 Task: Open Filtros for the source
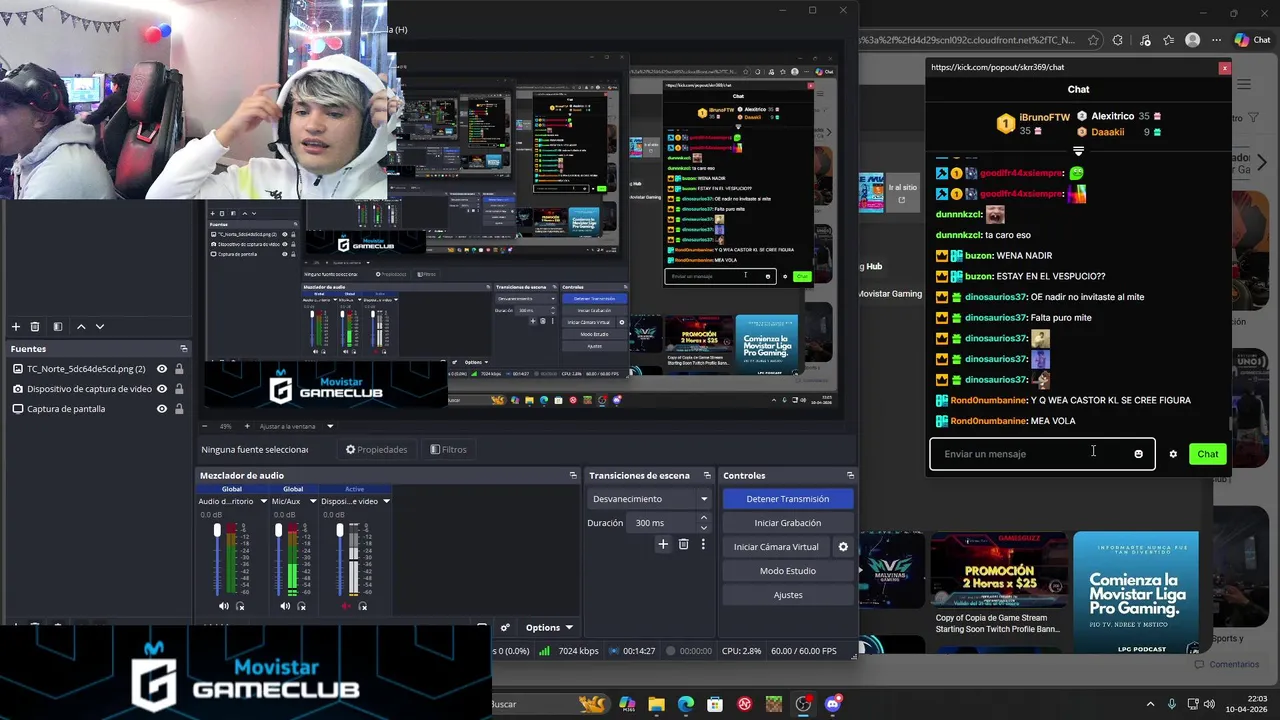pos(448,449)
